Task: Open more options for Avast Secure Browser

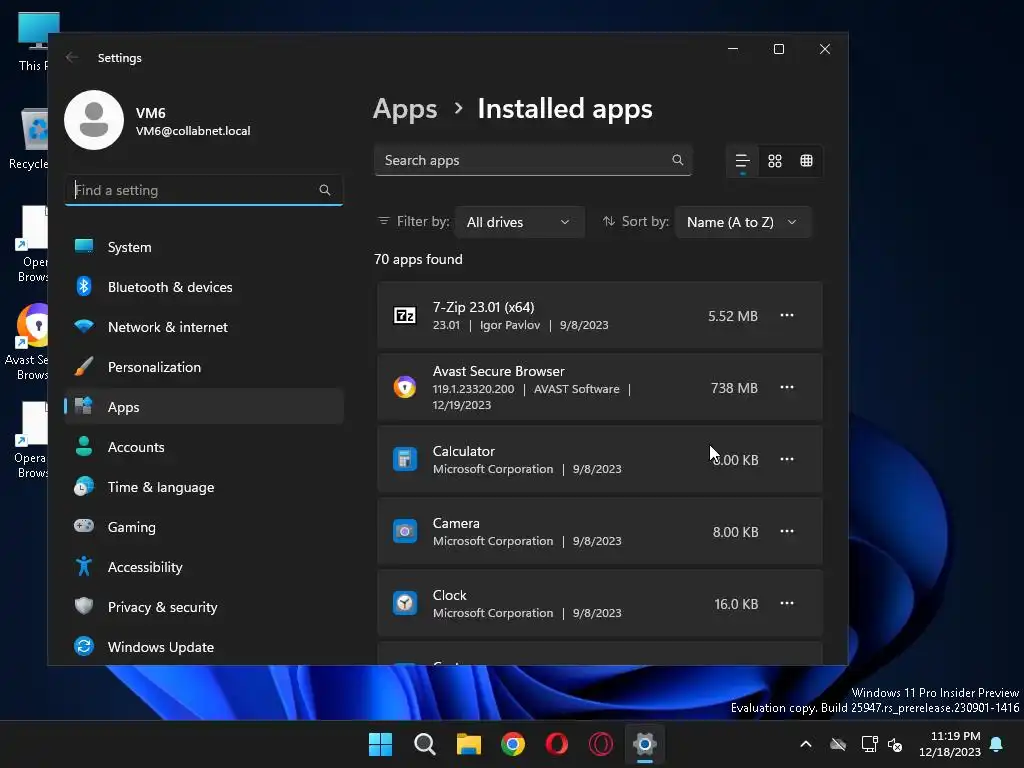Action: [787, 387]
